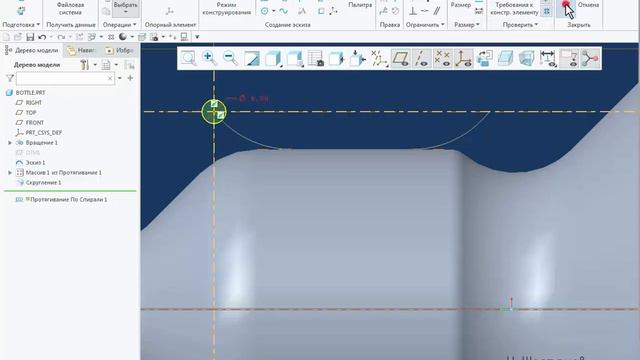The width and height of the screenshot is (640, 360).
Task: Click the tree settings hammer icon
Action: (x=84, y=65)
